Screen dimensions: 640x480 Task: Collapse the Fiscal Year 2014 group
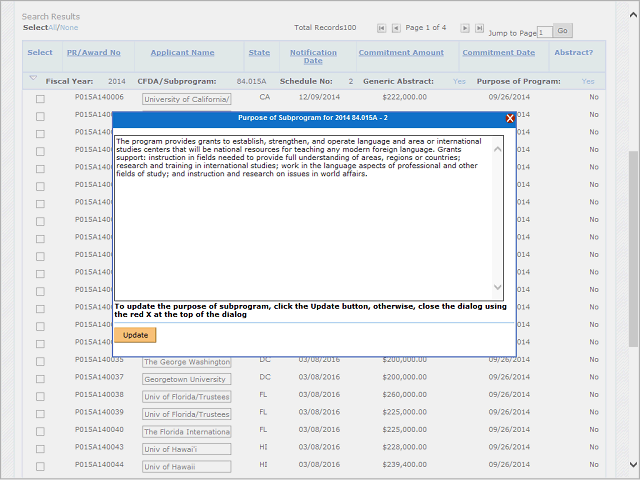(33, 78)
